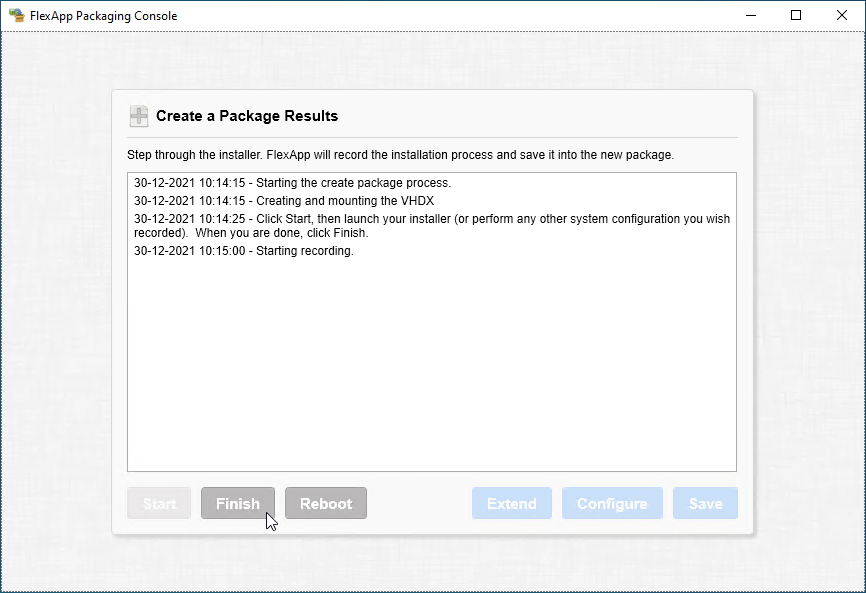Select the 'Starting recording' log line

[244, 251]
